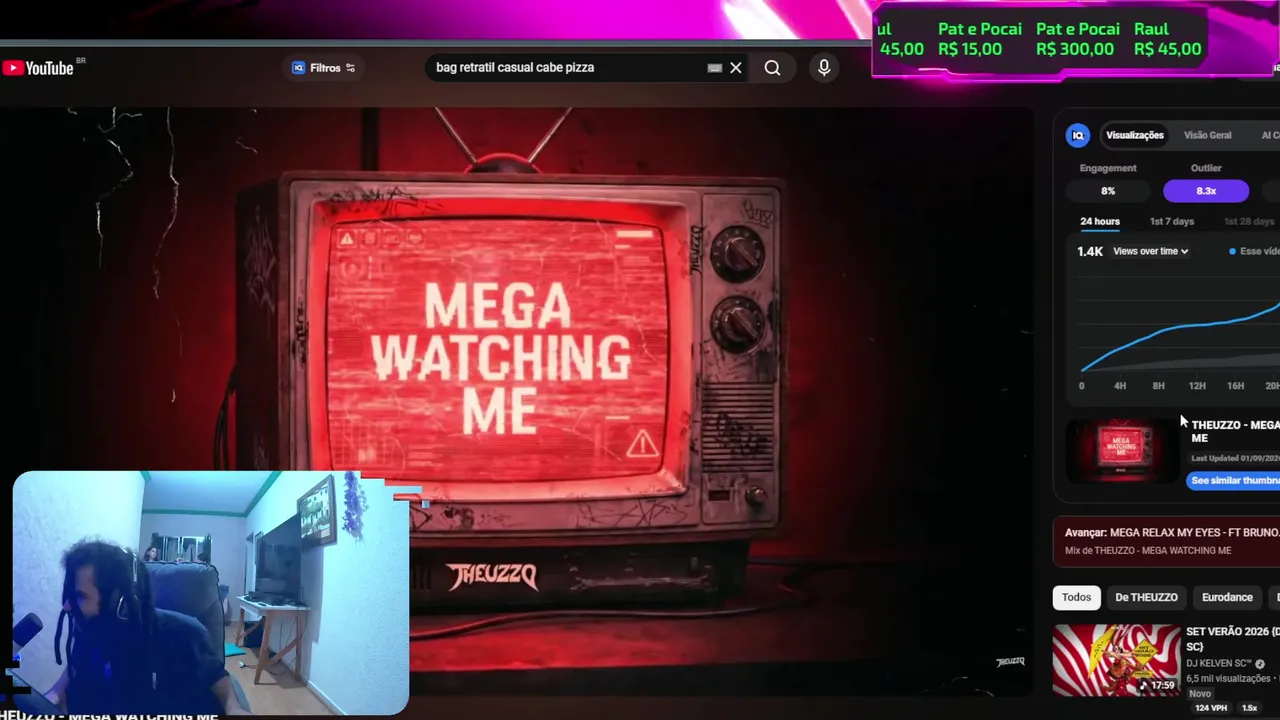Click the purple 8.3x Outlier pill

click(x=1206, y=191)
